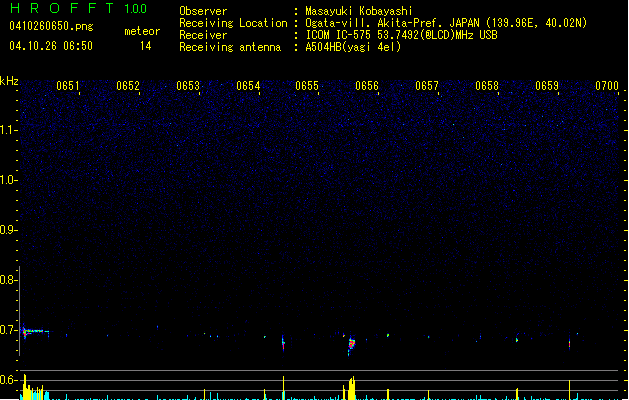Click the 0.7 kHz axis label
Image resolution: width=629 pixels, height=400 pixels.
point(8,330)
